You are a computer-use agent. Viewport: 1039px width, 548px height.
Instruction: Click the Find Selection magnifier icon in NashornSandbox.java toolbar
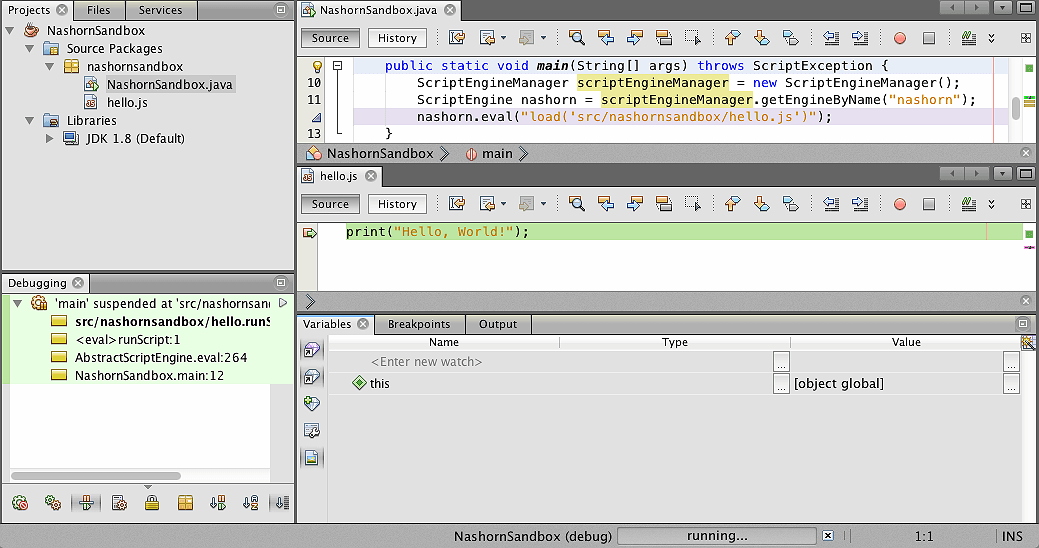tap(577, 38)
